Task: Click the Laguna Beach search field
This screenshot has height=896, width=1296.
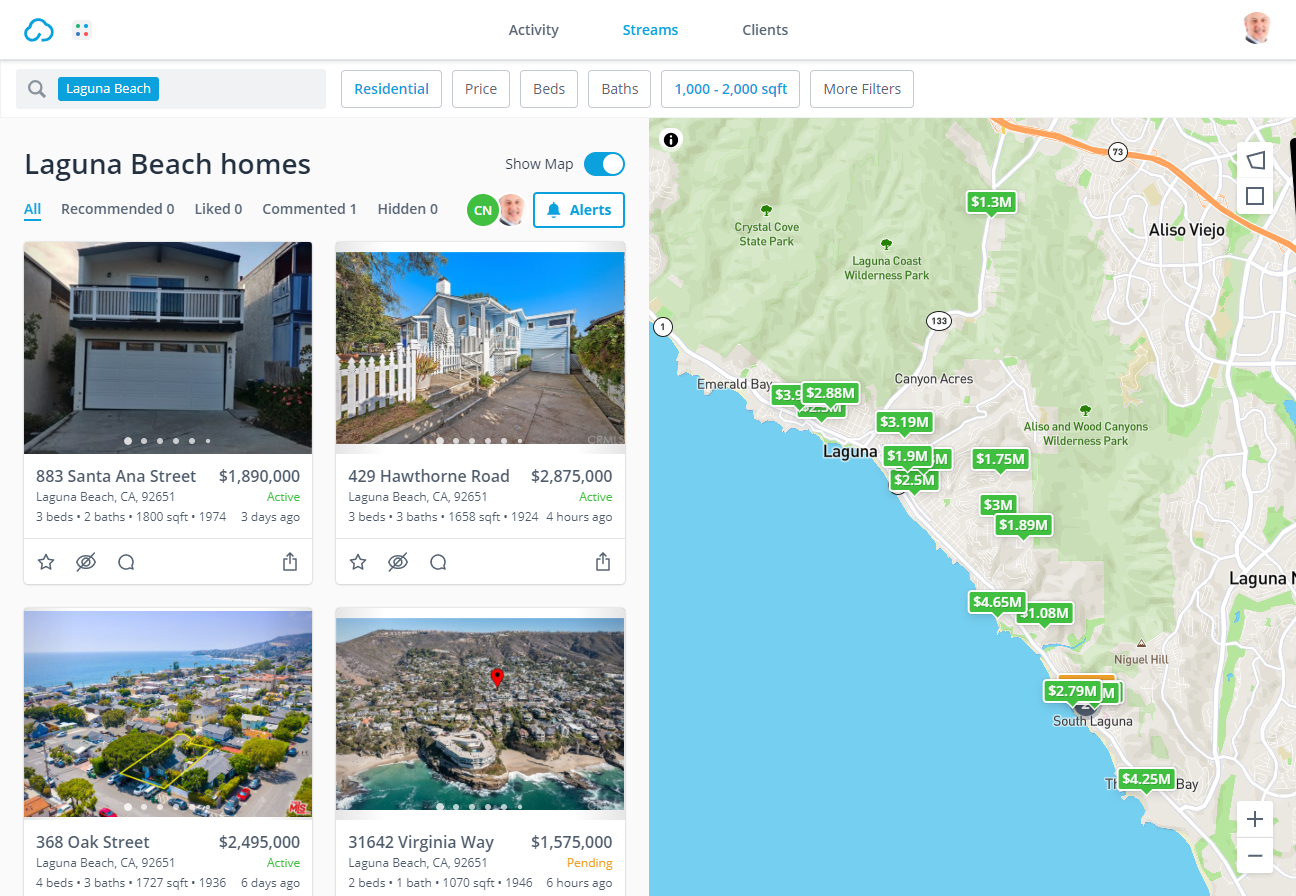Action: [171, 89]
